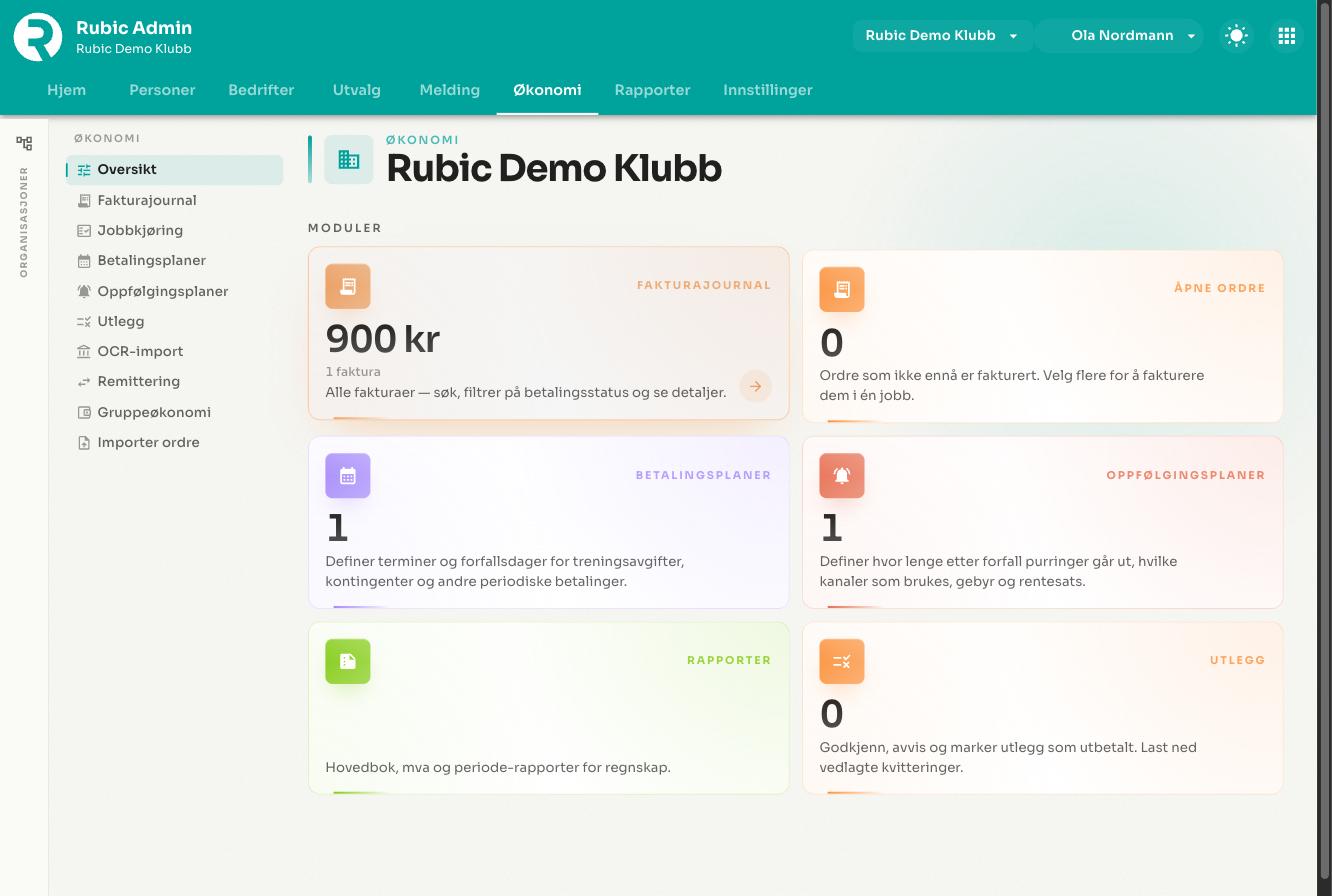The image size is (1332, 896).
Task: Open Importer ordre in the sidebar
Action: pyautogui.click(x=175, y=442)
